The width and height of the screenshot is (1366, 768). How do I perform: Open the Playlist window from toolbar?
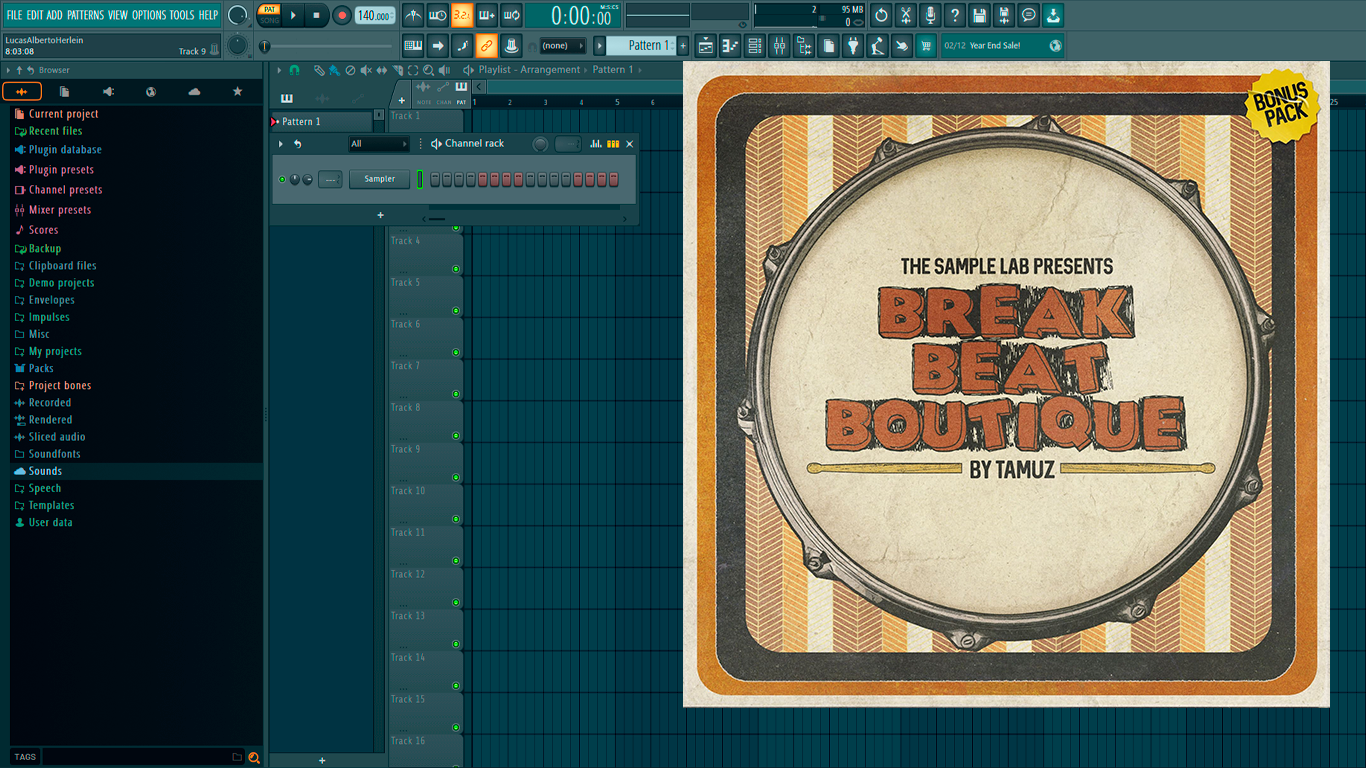click(706, 46)
